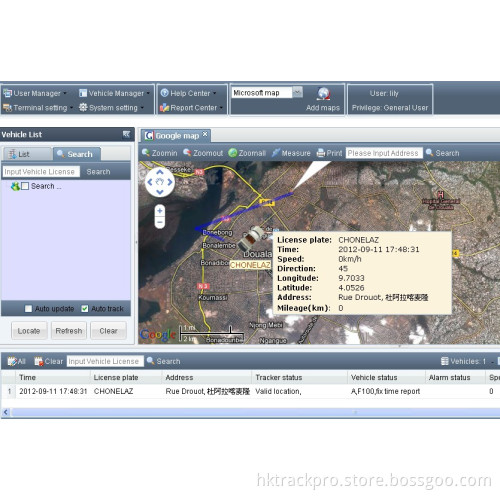
Task: Zoom in with map plus button
Action: (x=160, y=211)
